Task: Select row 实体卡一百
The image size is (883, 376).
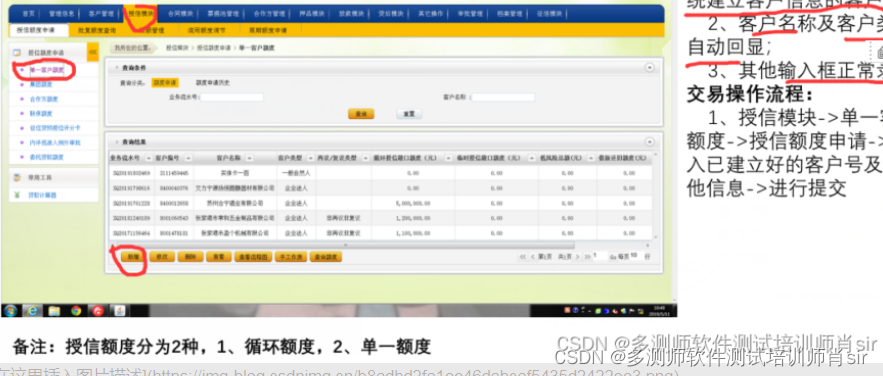Action: pos(381,173)
